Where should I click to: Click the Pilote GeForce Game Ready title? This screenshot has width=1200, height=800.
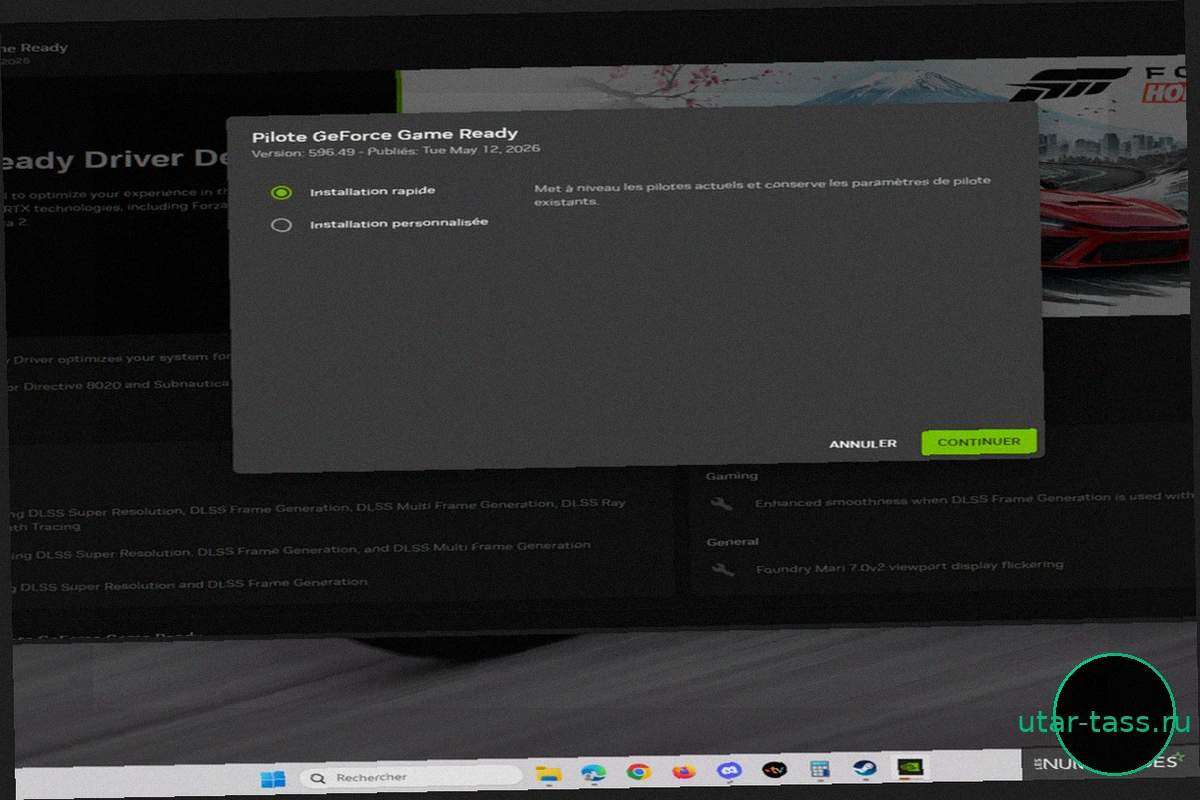[385, 134]
